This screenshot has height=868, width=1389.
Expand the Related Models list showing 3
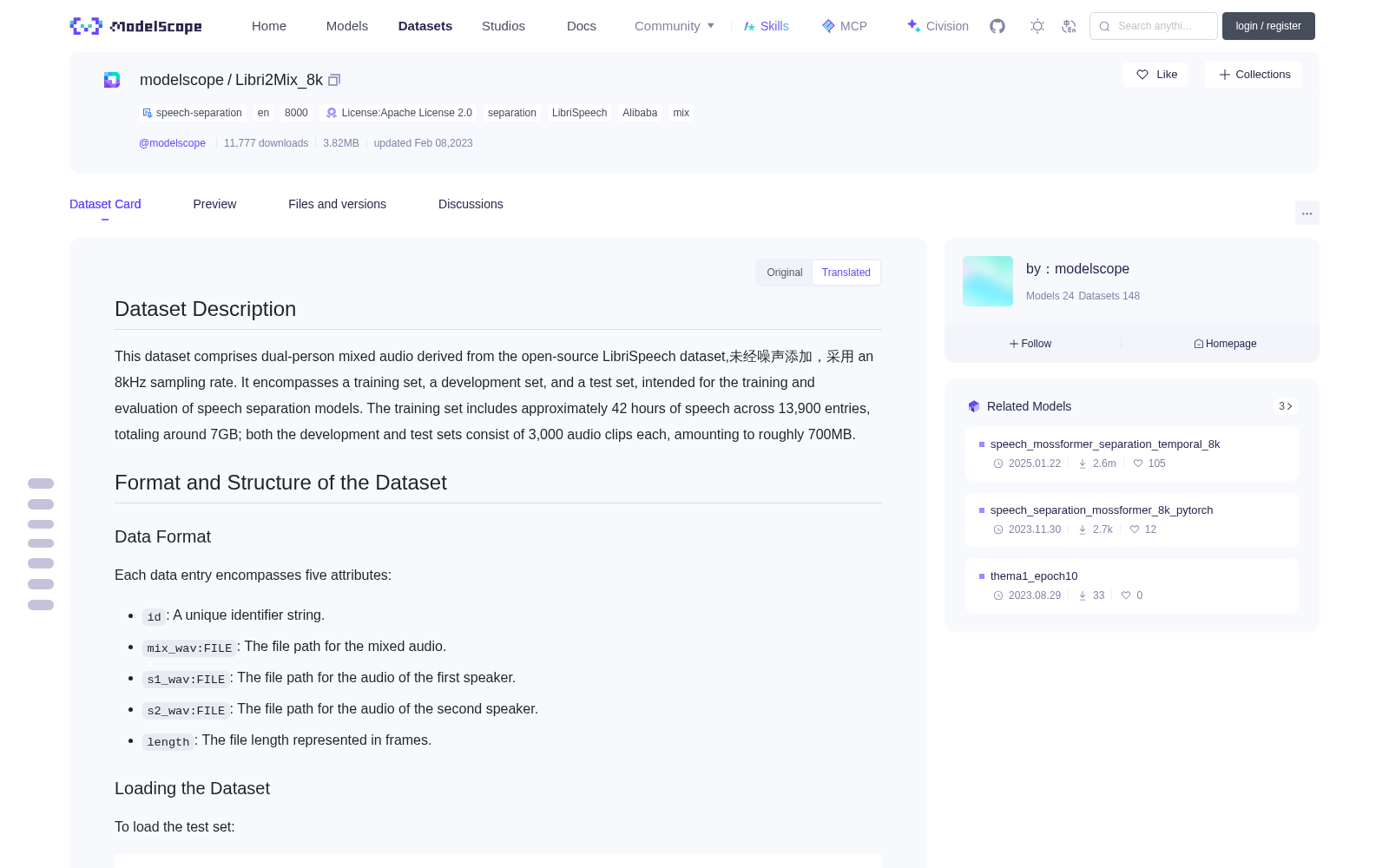(x=1286, y=406)
